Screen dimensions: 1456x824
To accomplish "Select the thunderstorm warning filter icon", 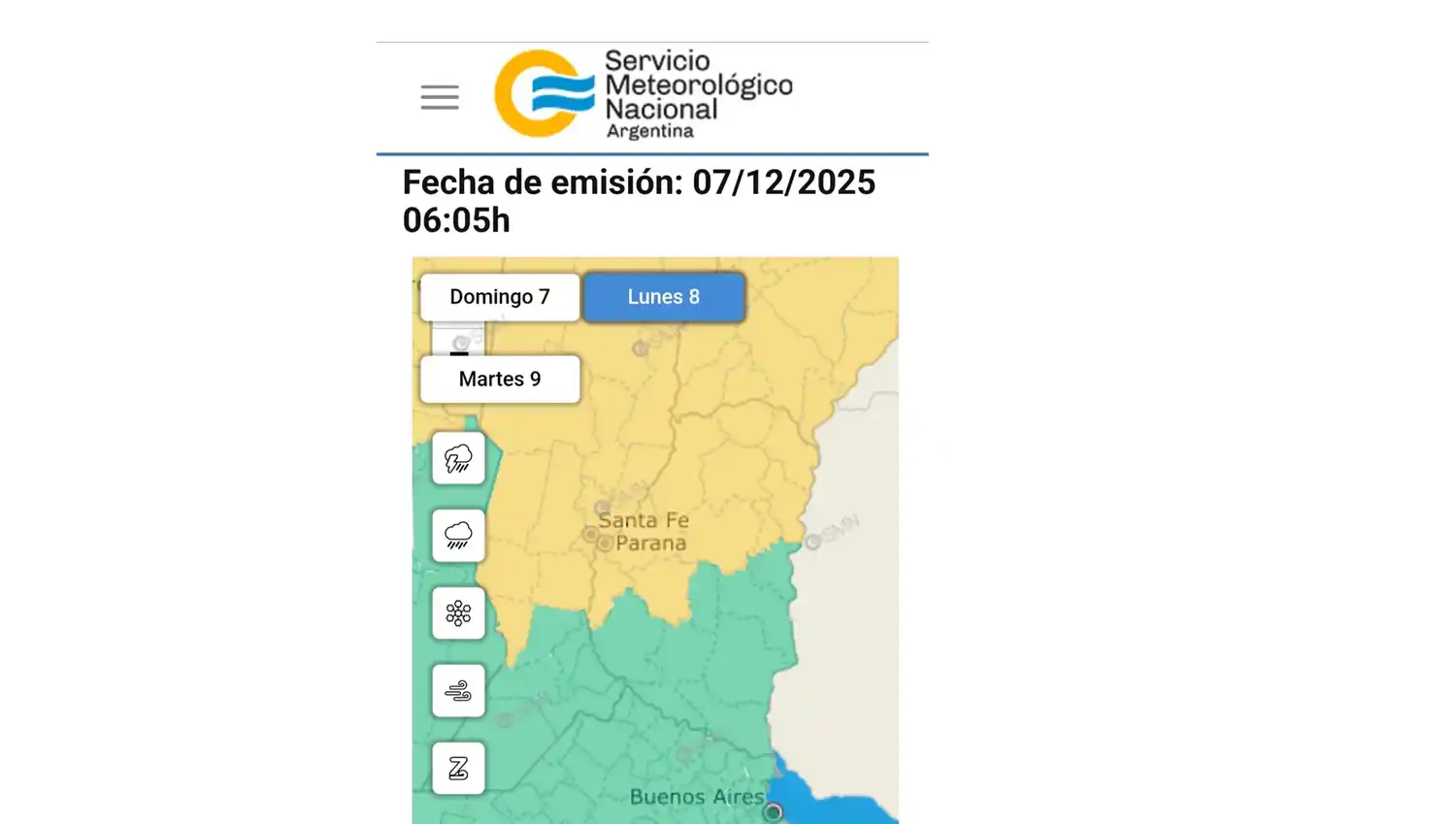I will (x=457, y=458).
